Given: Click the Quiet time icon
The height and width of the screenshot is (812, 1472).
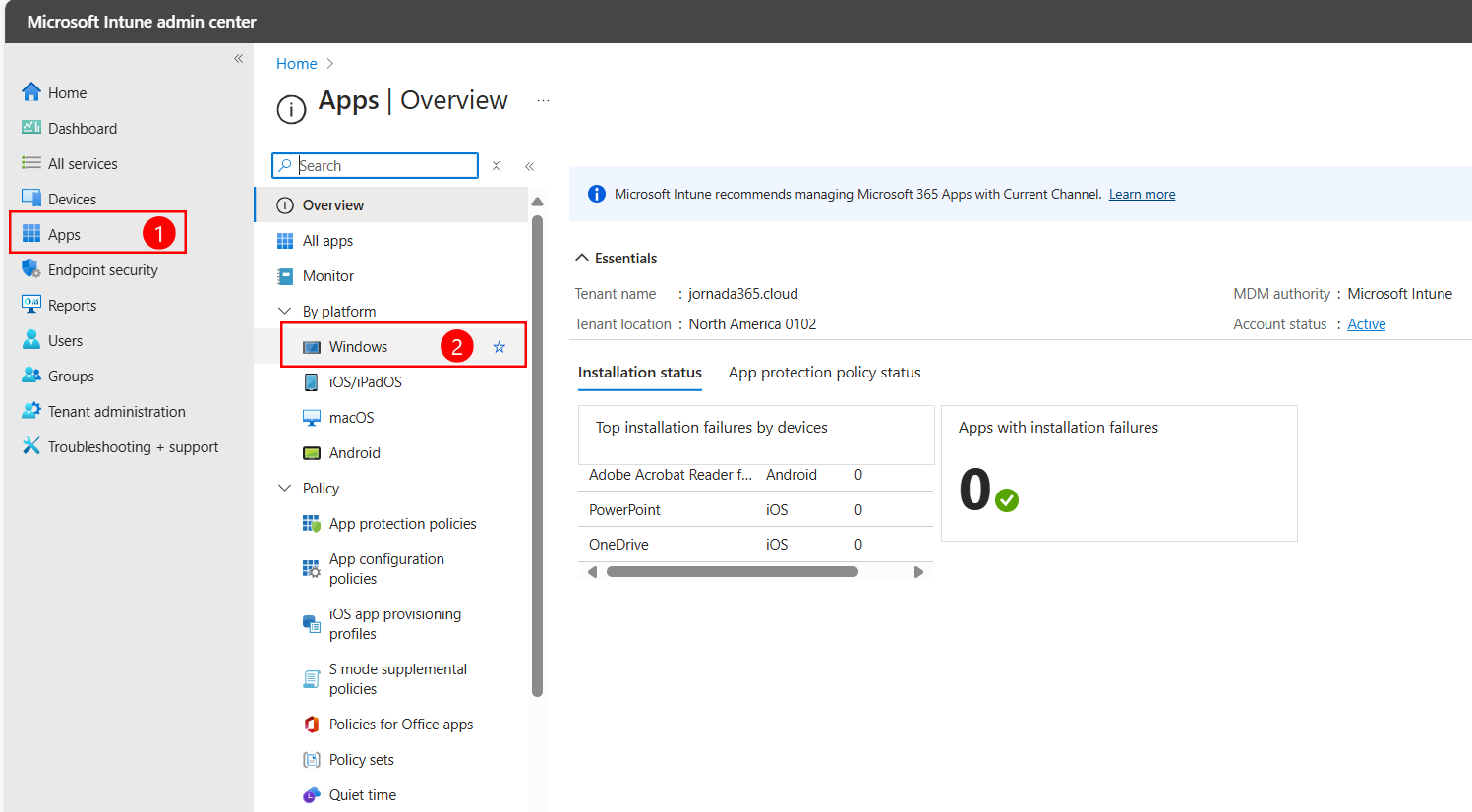Looking at the screenshot, I should click(x=312, y=795).
